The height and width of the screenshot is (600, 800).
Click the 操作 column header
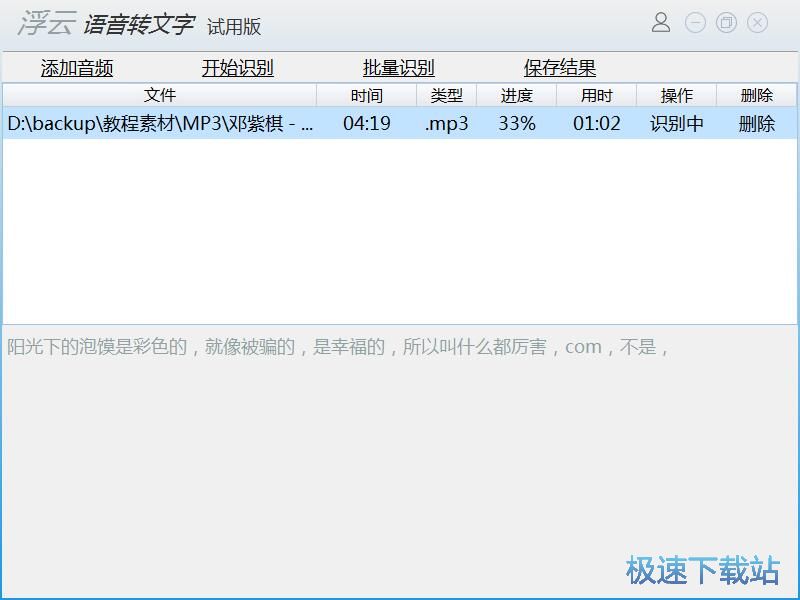tap(677, 95)
